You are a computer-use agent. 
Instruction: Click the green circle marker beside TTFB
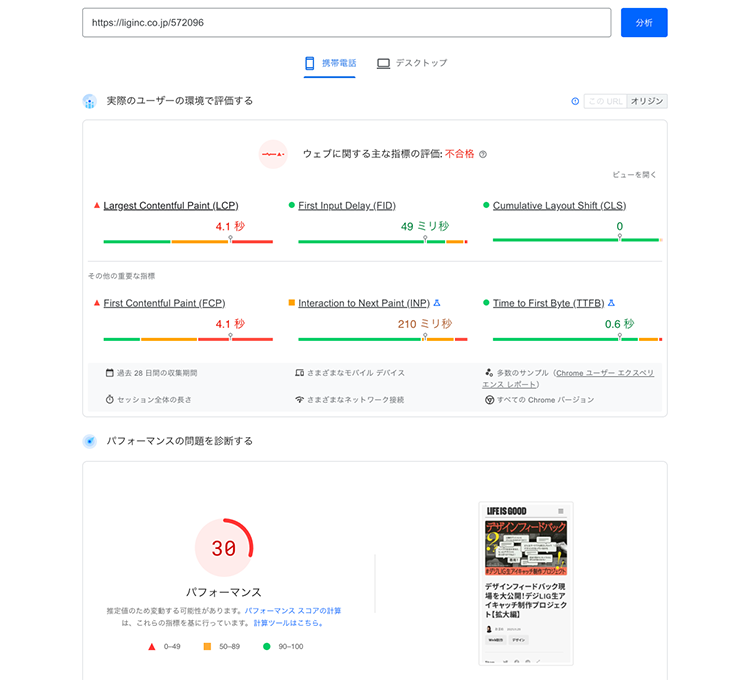pyautogui.click(x=486, y=303)
